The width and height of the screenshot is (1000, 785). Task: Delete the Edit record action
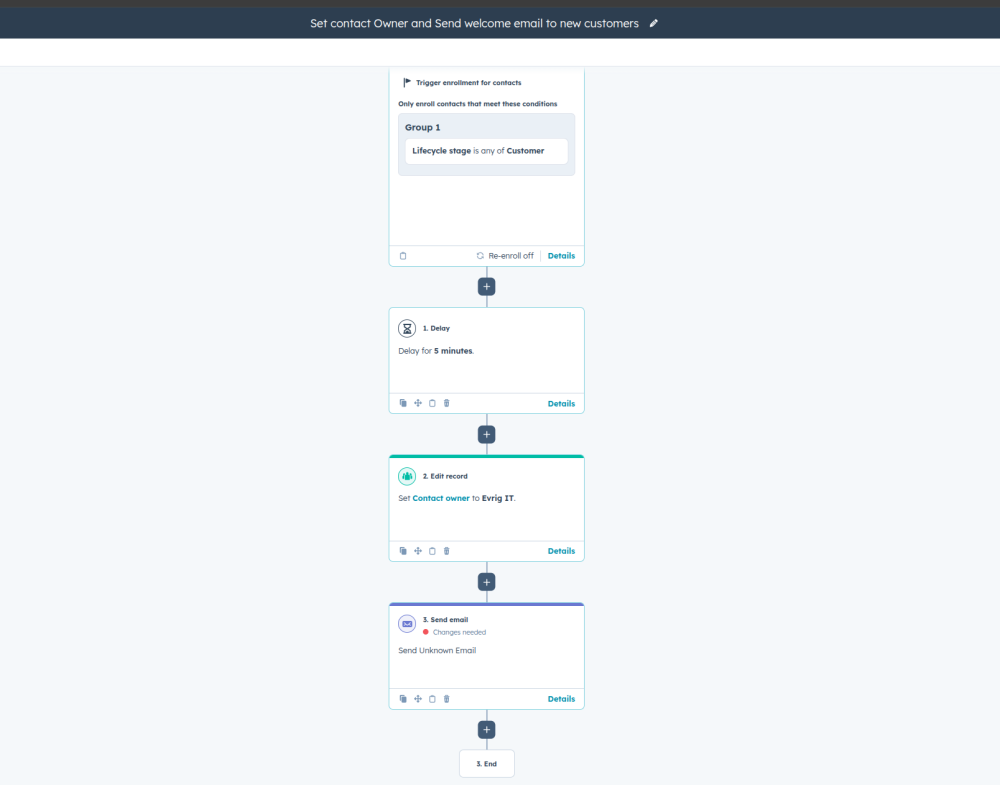click(447, 551)
